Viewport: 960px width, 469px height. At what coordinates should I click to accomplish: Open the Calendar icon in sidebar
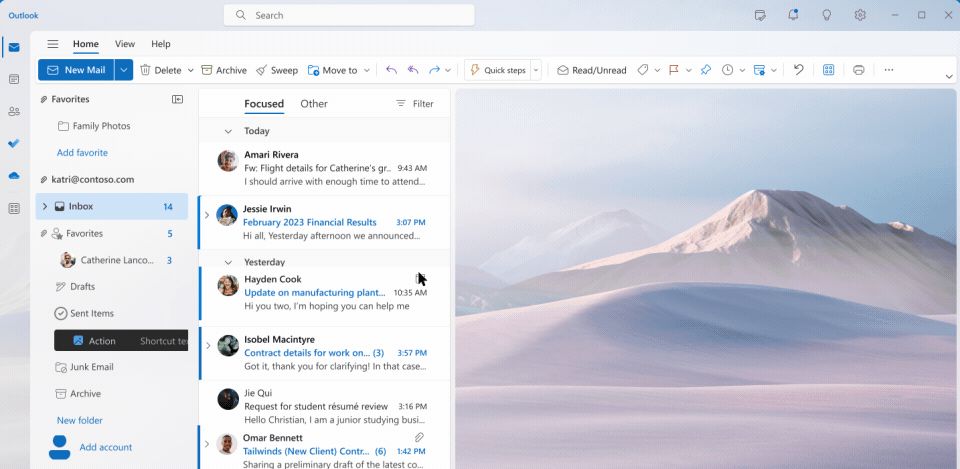13,80
